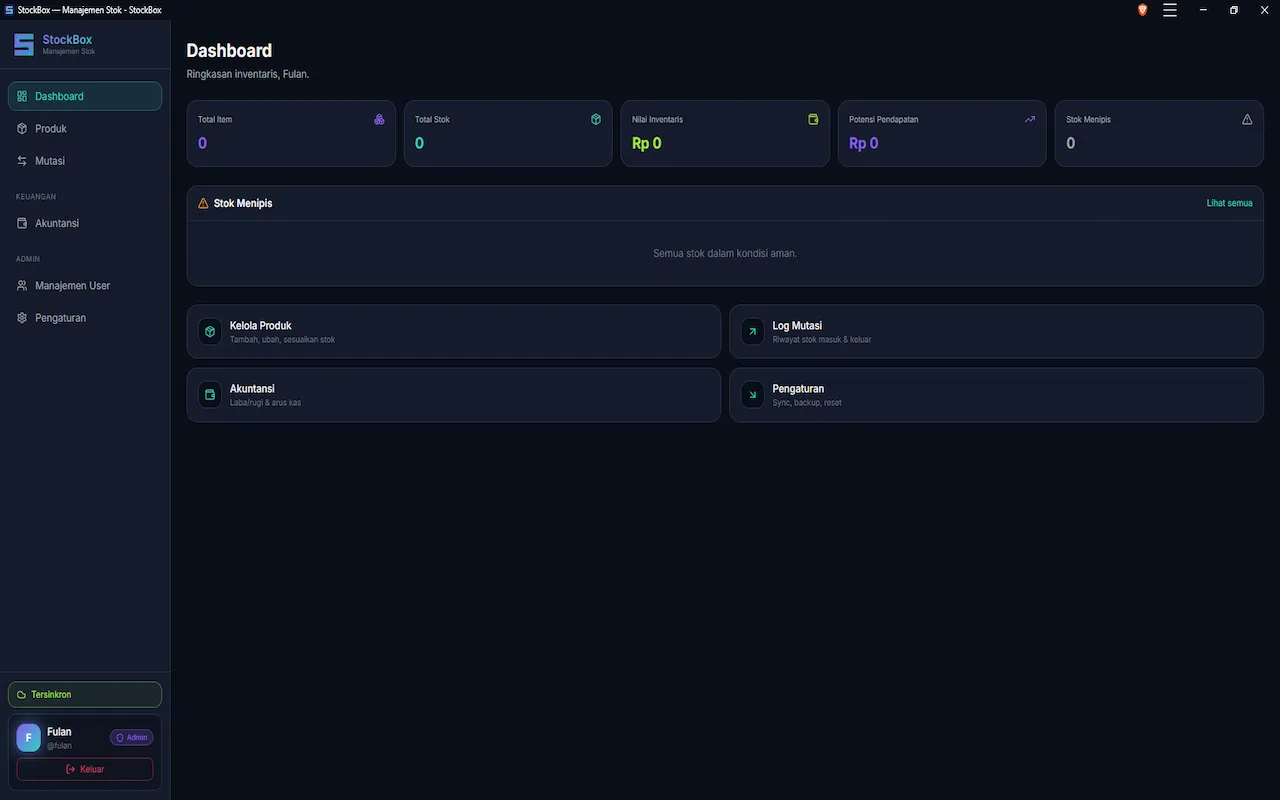Screen dimensions: 1280x800
Task: Click the Mutasi arrows icon in sidebar
Action: click(x=22, y=160)
